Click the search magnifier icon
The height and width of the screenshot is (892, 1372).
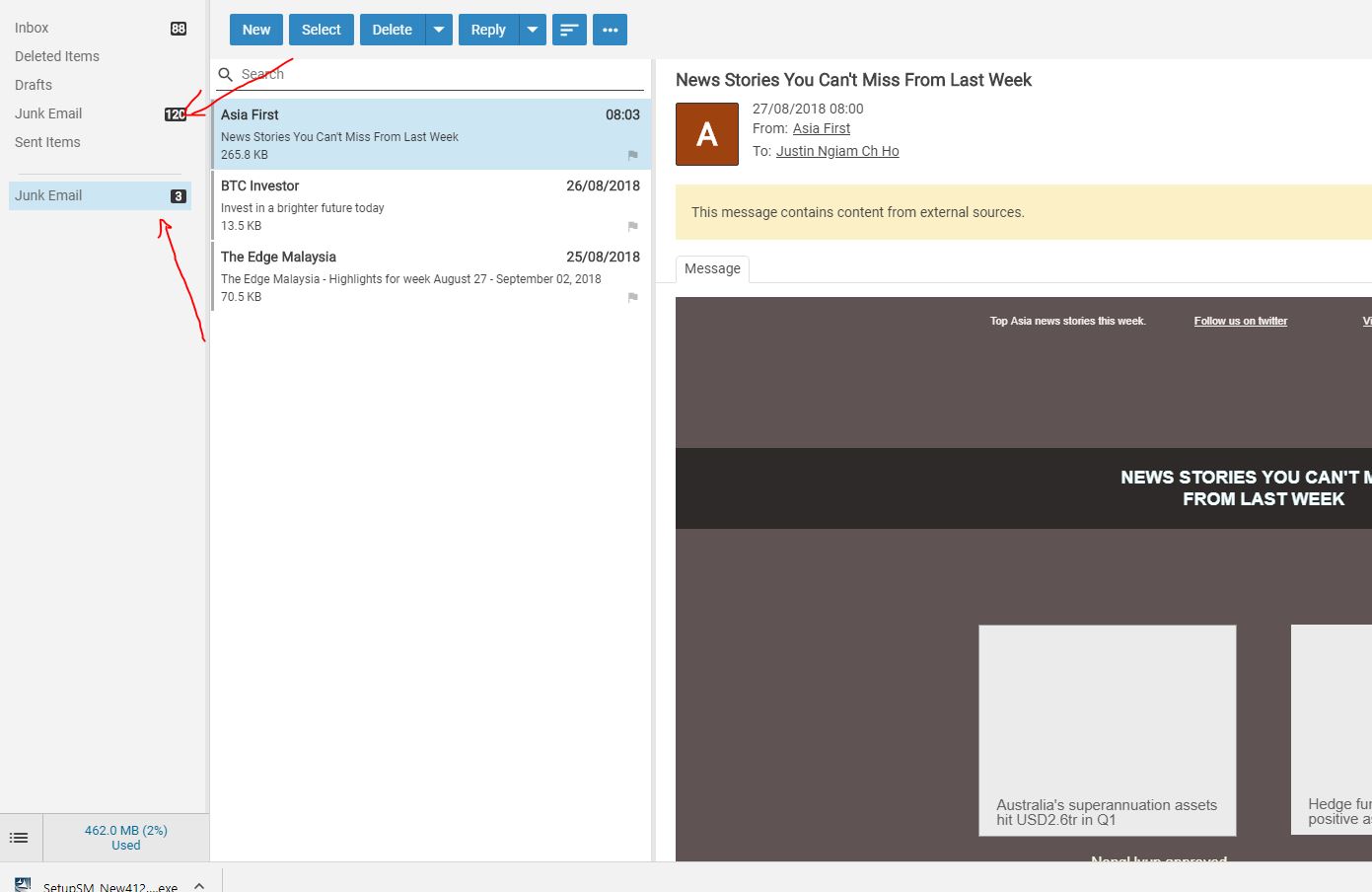click(226, 75)
